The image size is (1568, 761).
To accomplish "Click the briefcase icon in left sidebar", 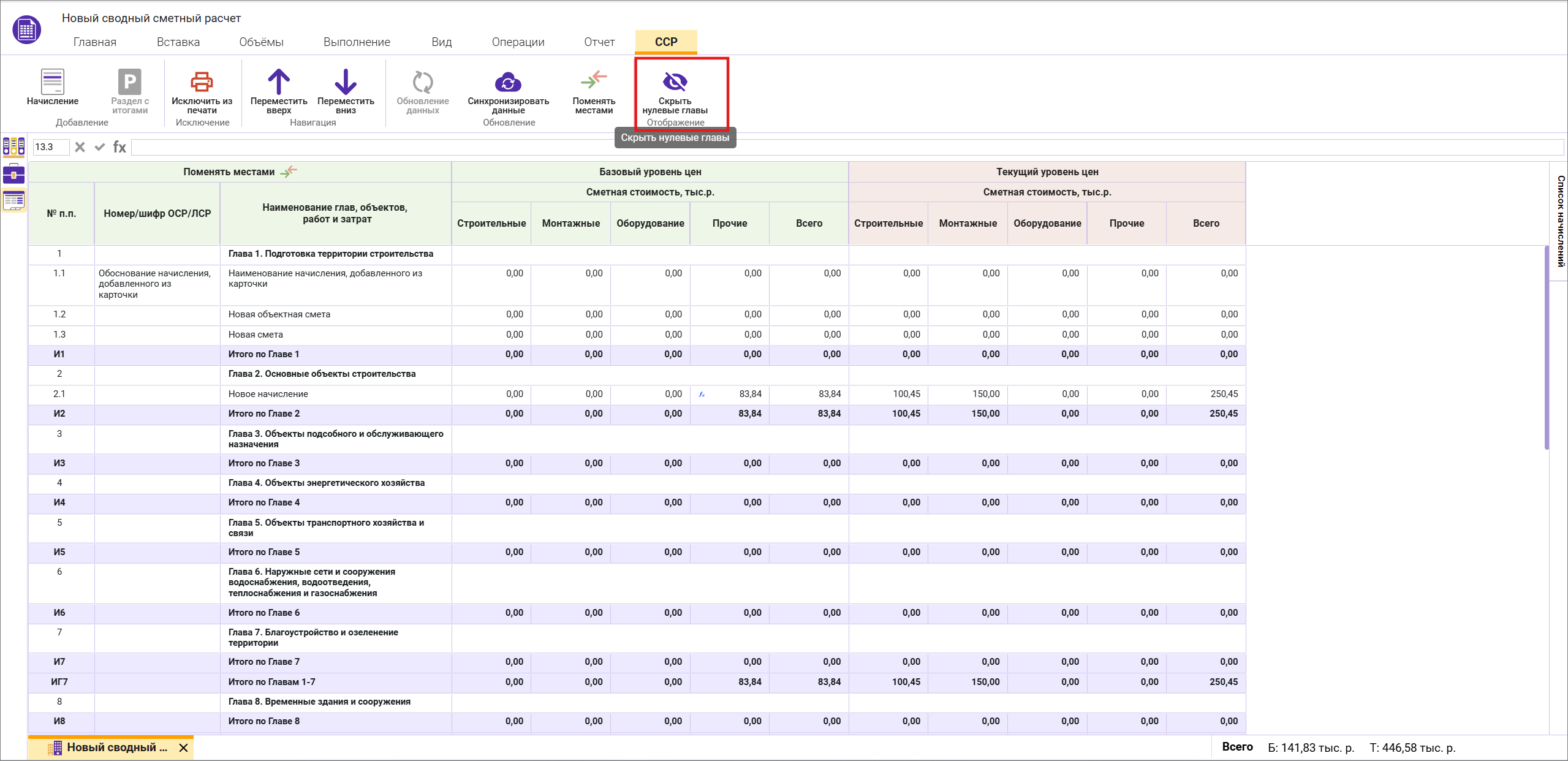I will click(x=13, y=174).
